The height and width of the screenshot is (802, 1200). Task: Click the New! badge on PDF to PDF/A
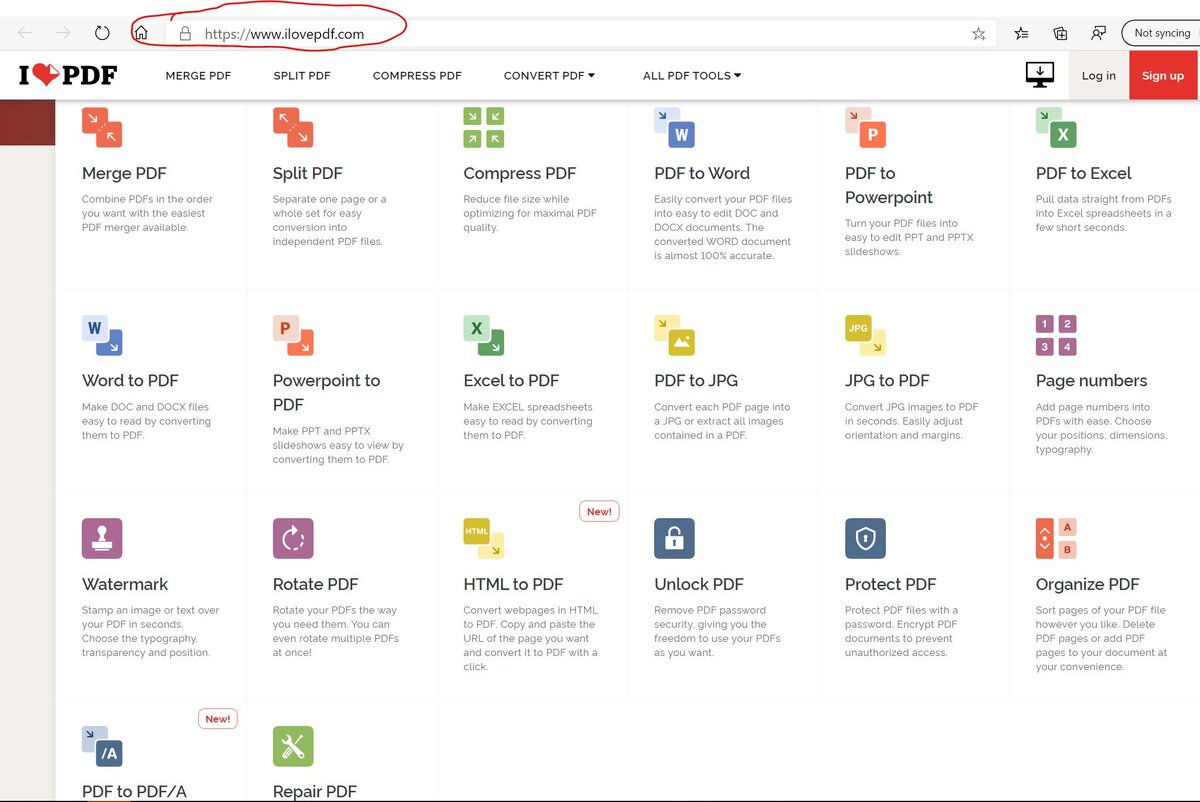pyautogui.click(x=217, y=718)
